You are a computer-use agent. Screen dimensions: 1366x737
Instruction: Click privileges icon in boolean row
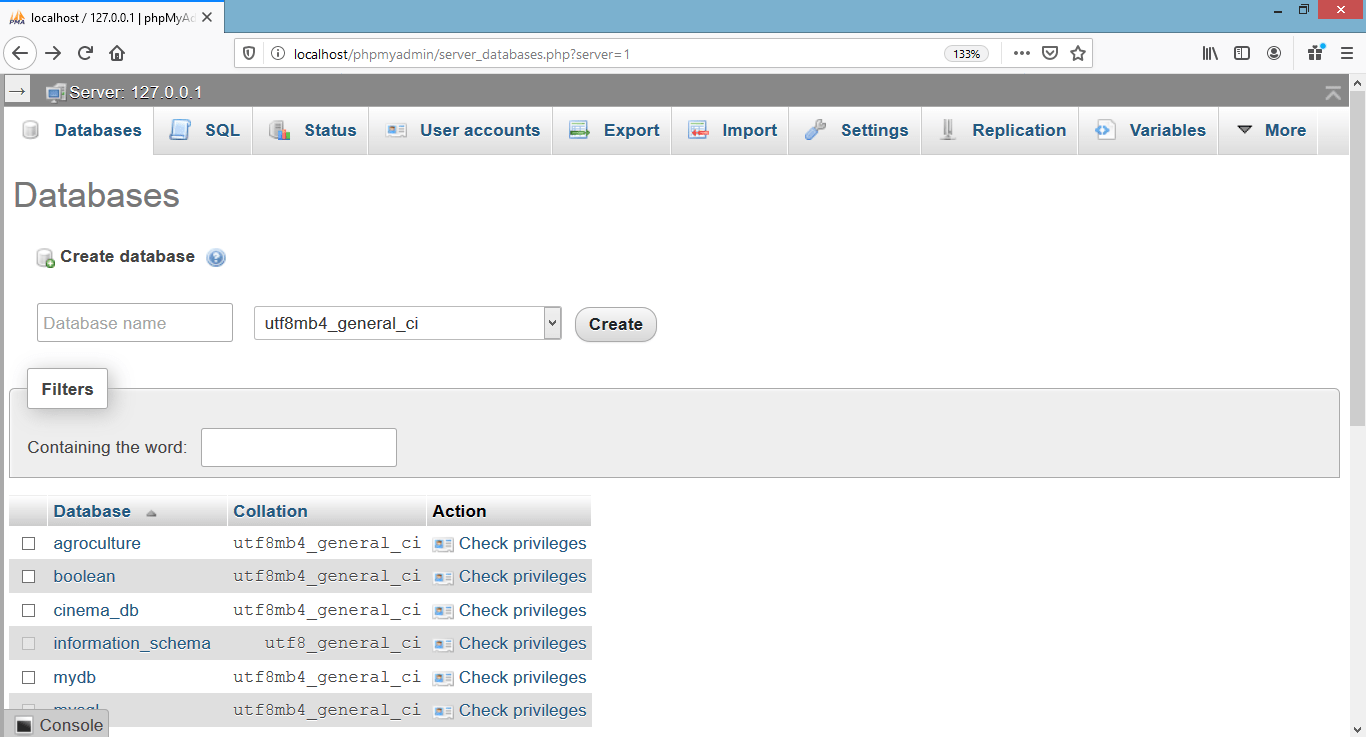(443, 577)
